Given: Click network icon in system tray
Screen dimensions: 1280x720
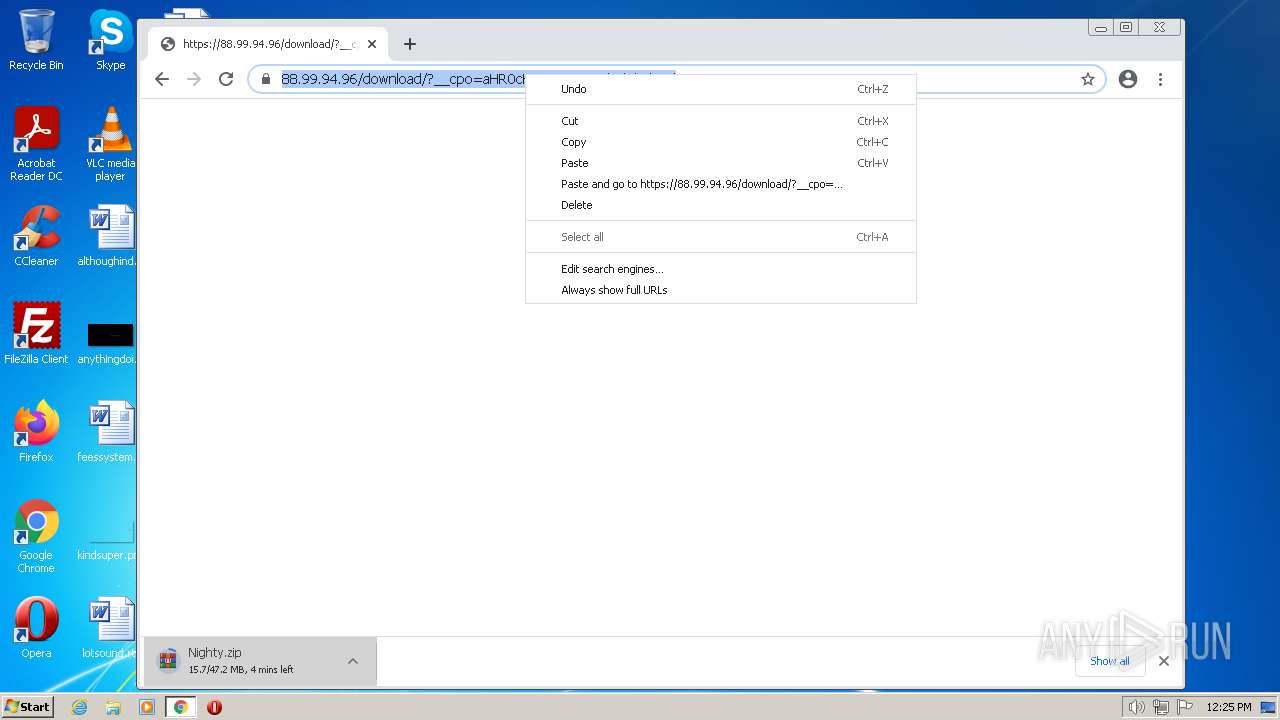Looking at the screenshot, I should [x=1161, y=707].
